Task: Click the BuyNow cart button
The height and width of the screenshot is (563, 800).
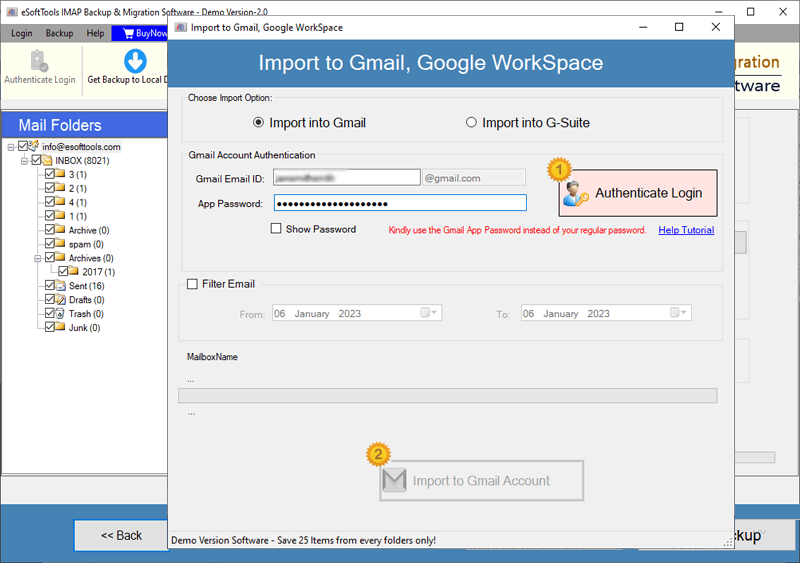Action: [x=140, y=33]
